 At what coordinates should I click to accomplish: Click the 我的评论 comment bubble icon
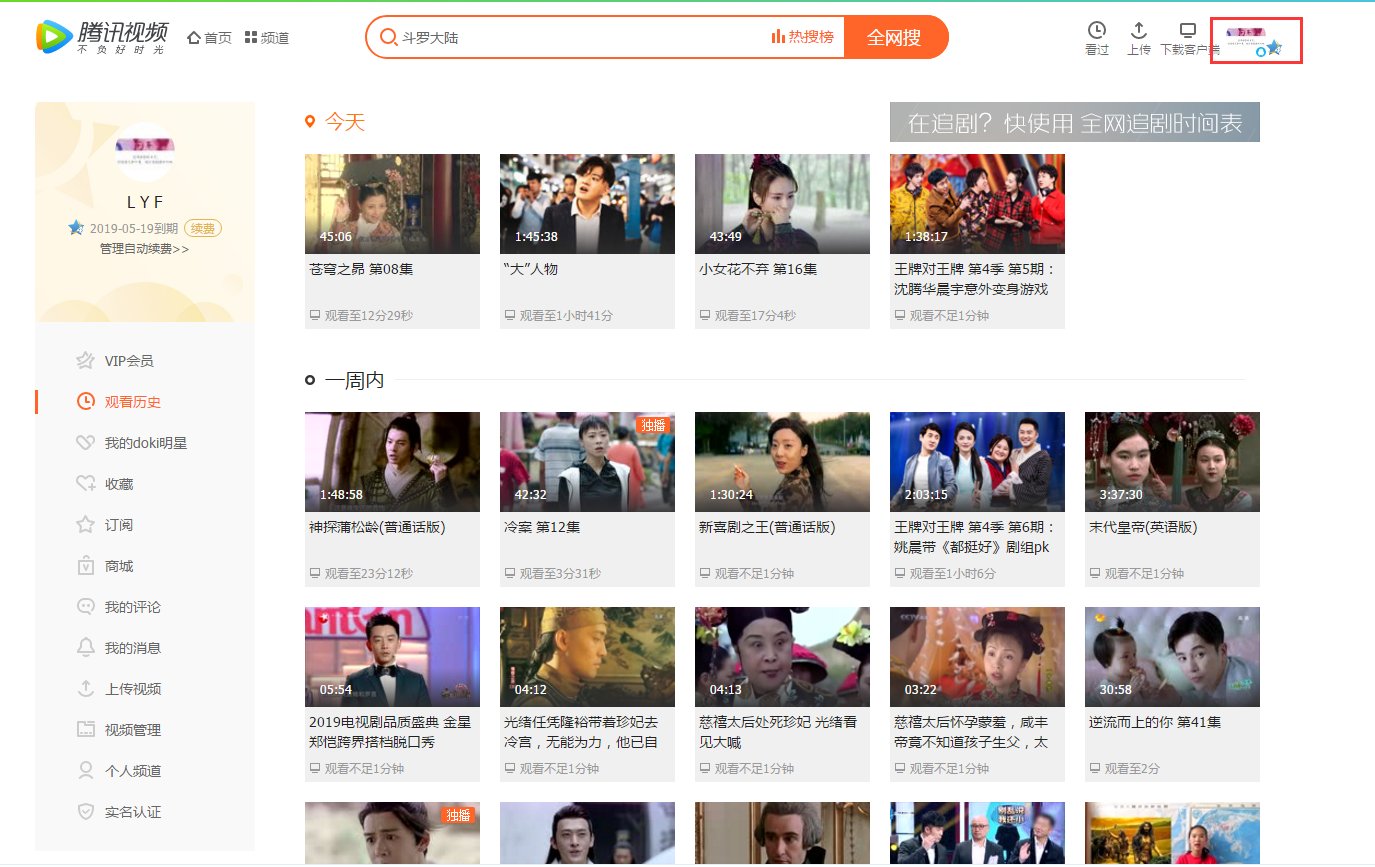click(x=86, y=607)
